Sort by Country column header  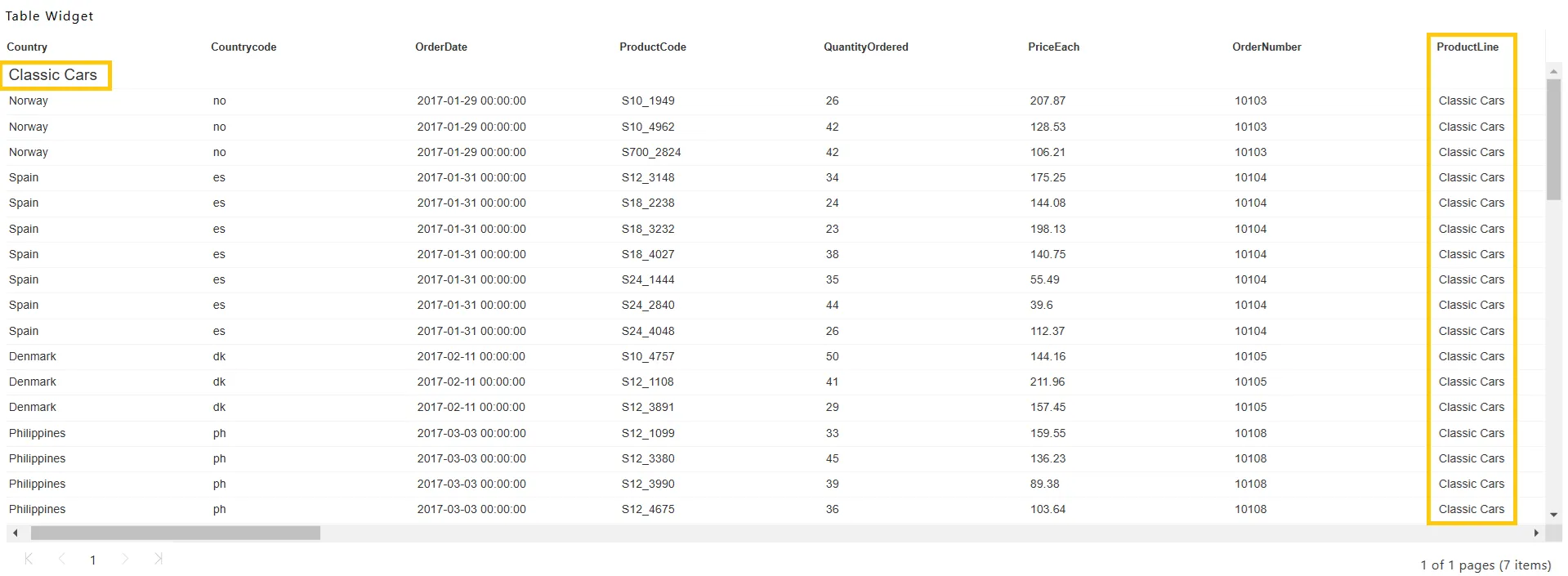pyautogui.click(x=27, y=47)
